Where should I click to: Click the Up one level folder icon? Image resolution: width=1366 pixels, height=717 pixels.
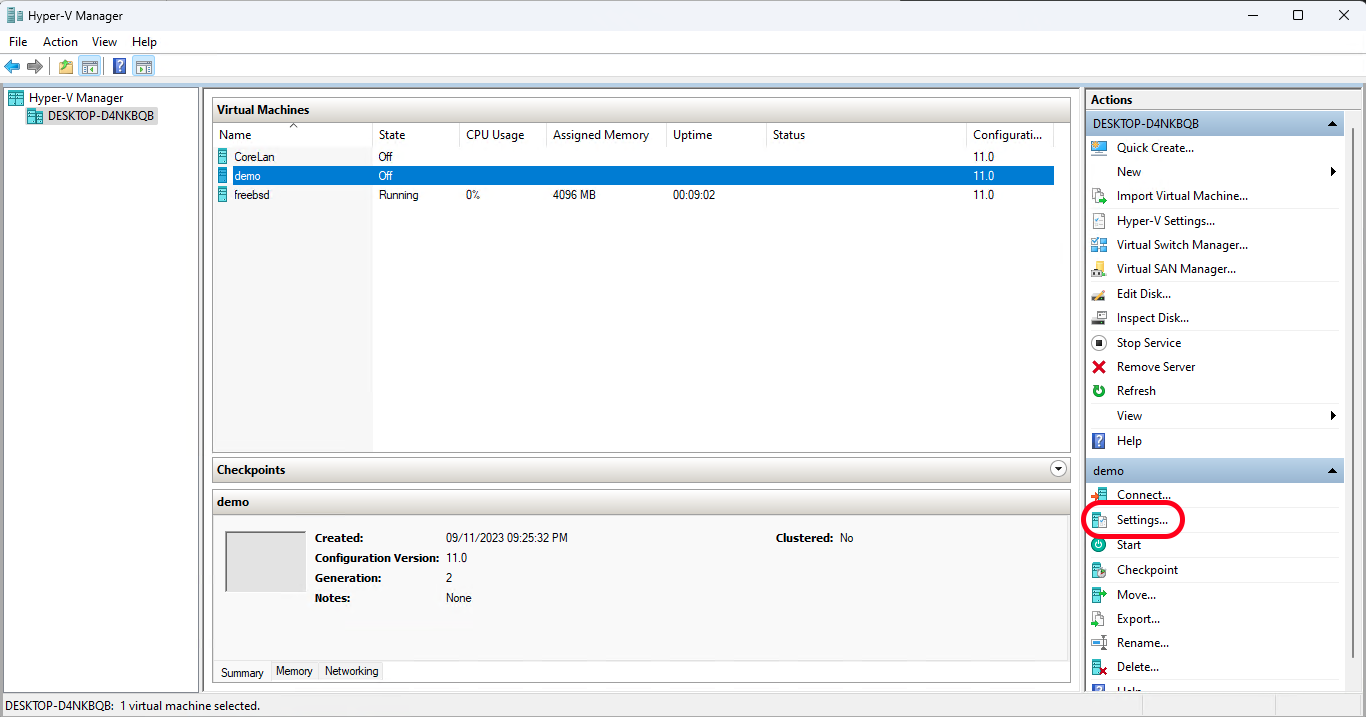[66, 67]
